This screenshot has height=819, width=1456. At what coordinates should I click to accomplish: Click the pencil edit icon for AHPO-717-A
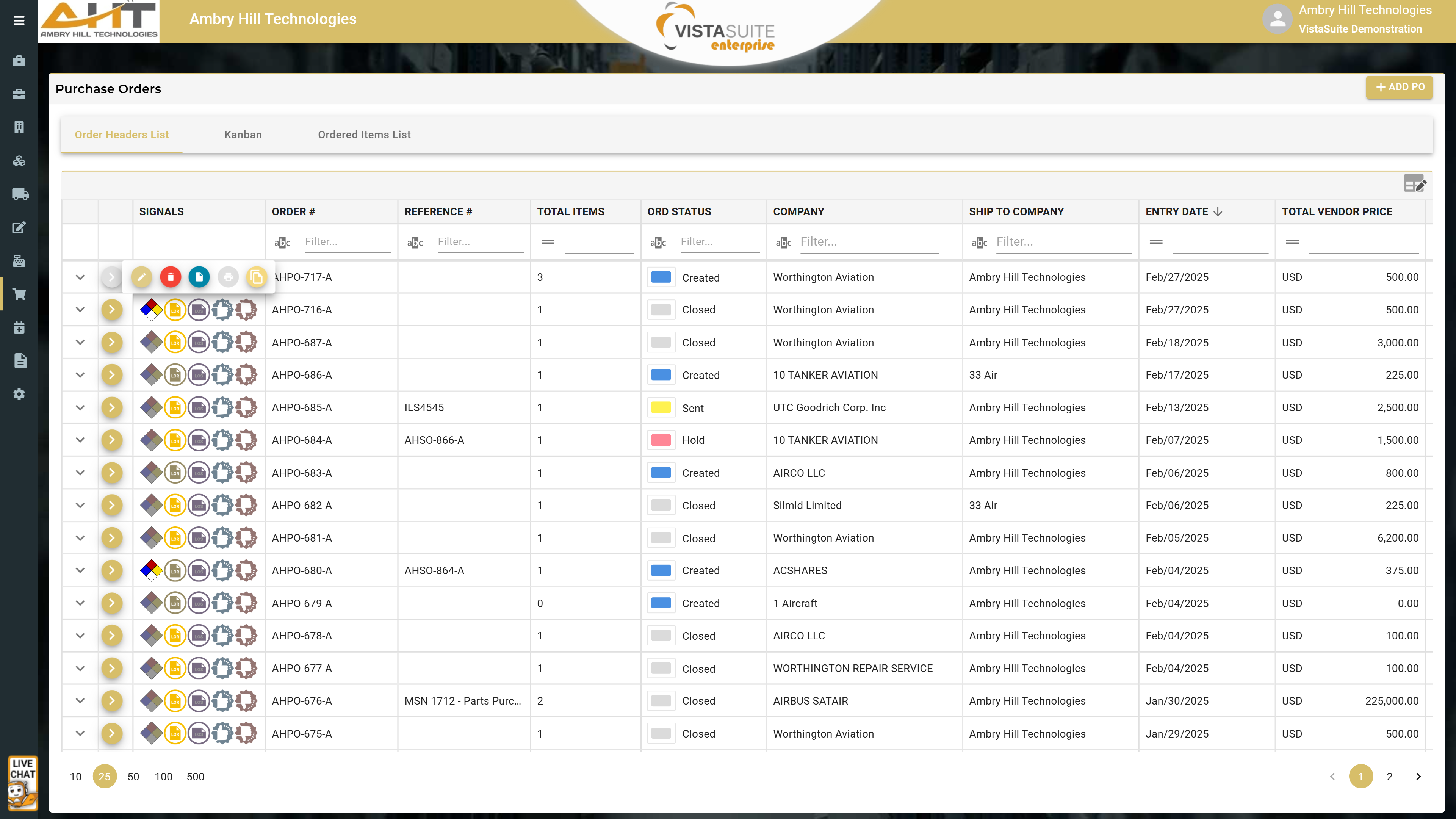(x=141, y=277)
